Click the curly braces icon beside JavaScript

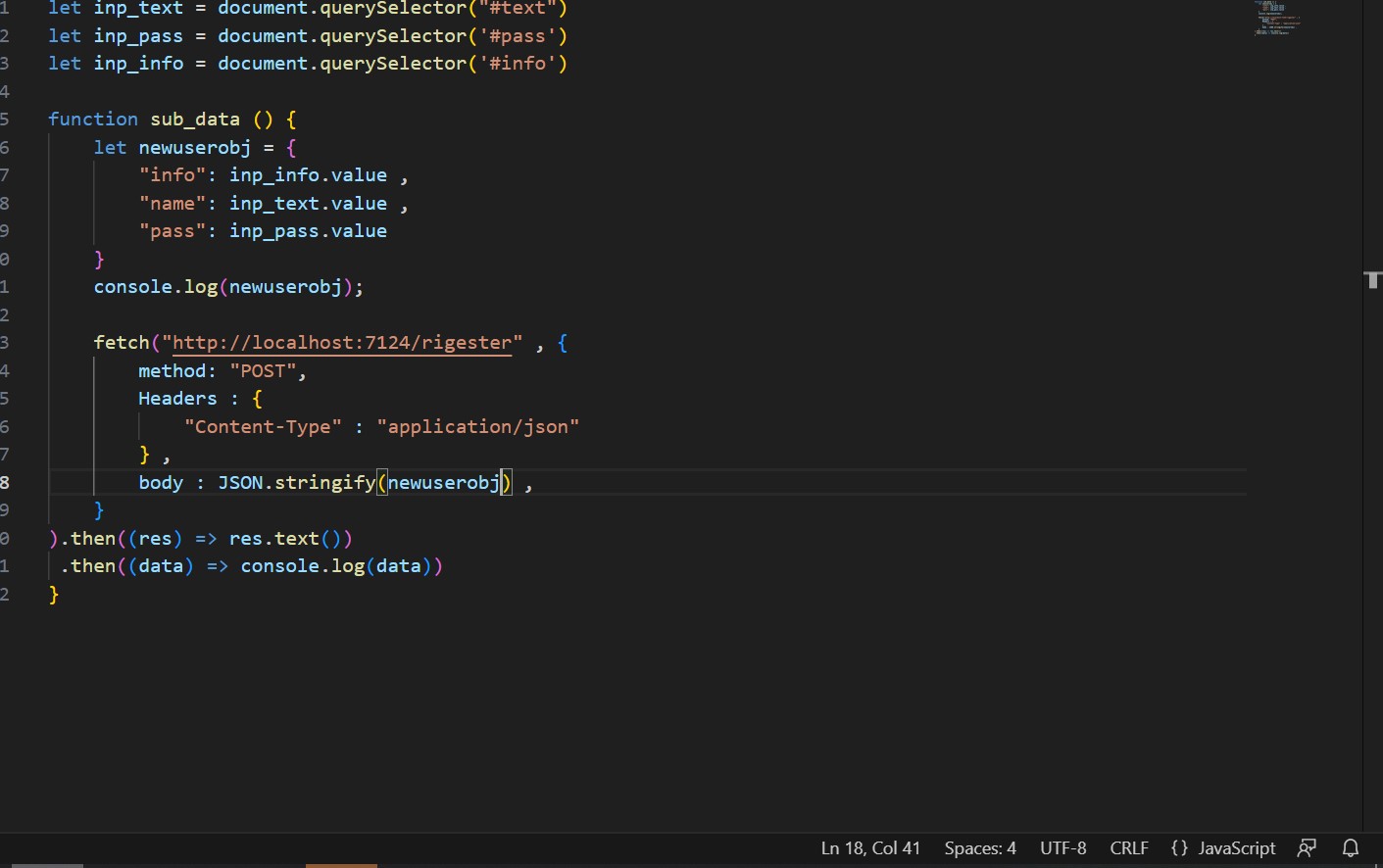[x=1179, y=848]
